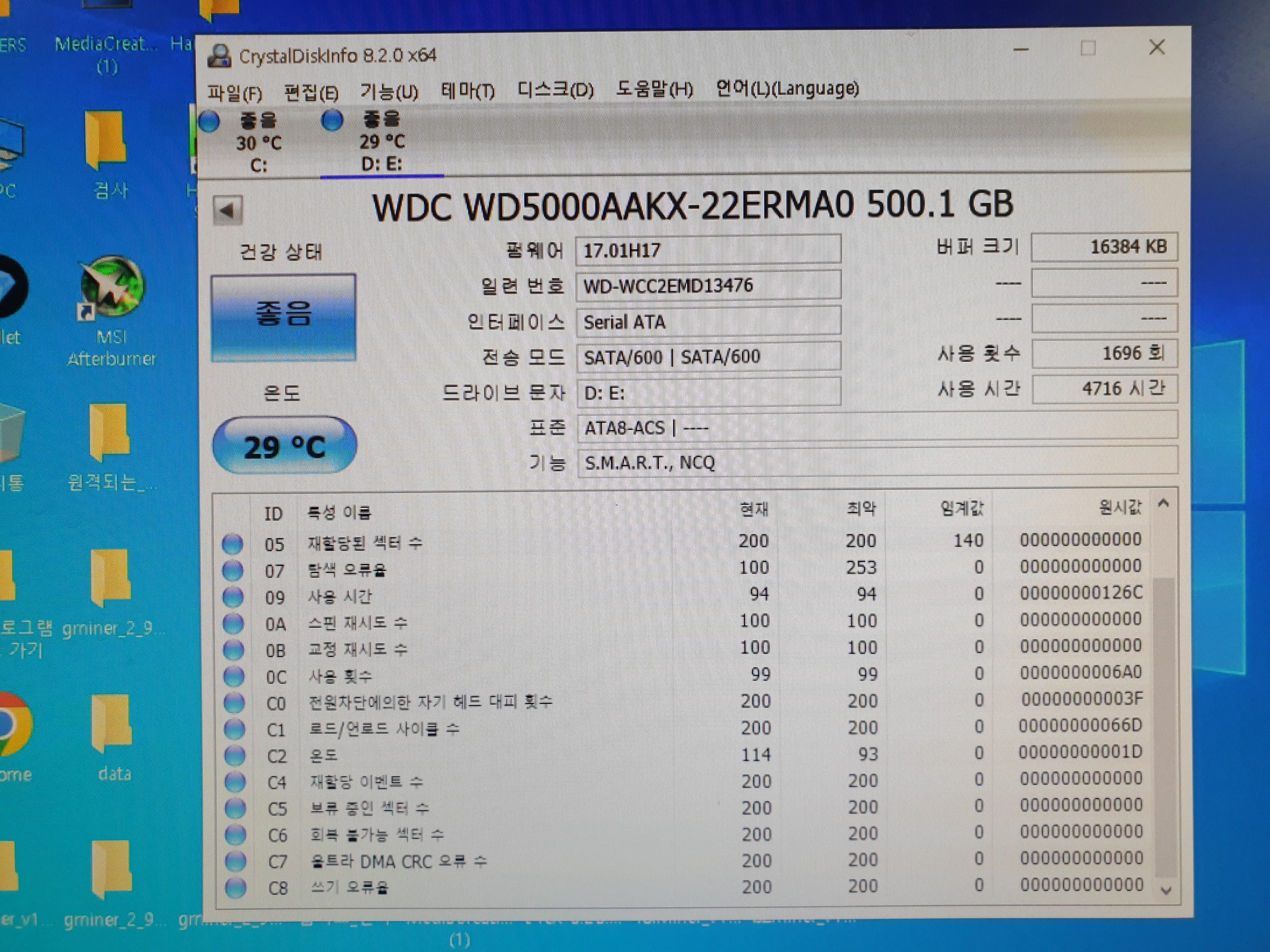Screen dimensions: 1270x952
Task: Click the drive letter field D: E:
Action: [708, 393]
